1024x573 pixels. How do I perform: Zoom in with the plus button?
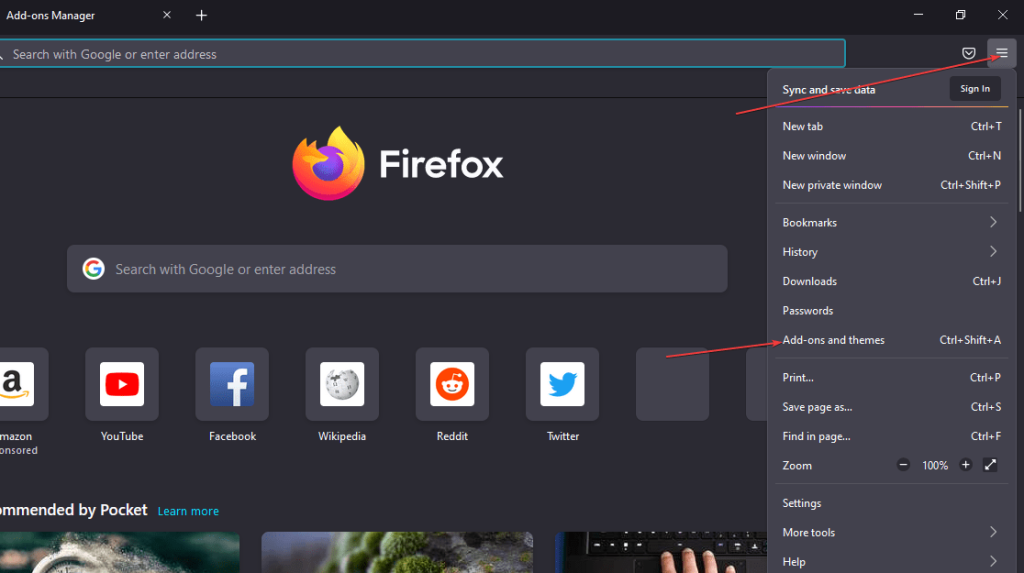[965, 465]
